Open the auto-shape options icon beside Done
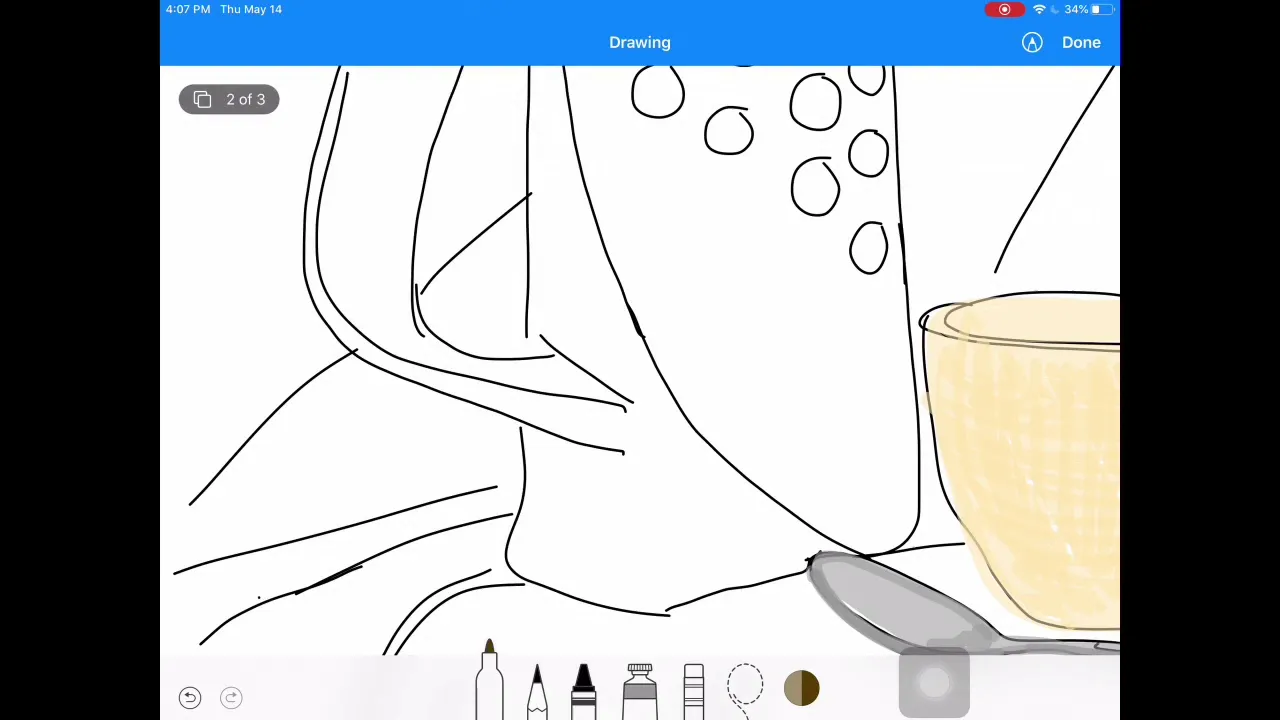Screen dimensions: 1280x720 pos(1032,43)
